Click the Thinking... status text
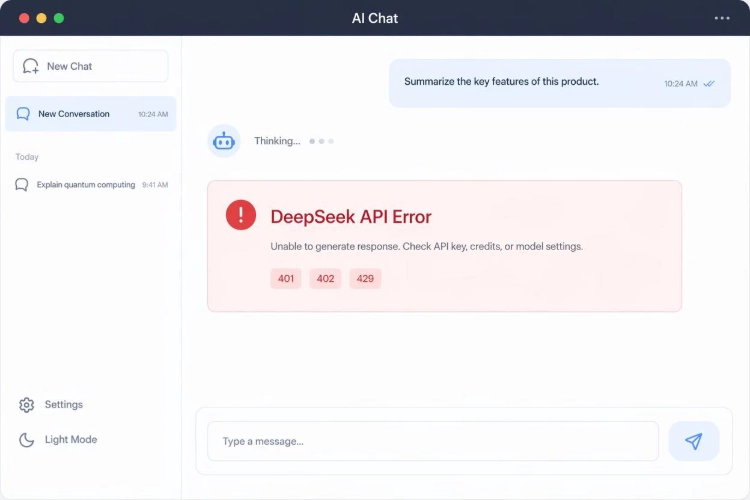Image resolution: width=750 pixels, height=500 pixels. (x=277, y=141)
